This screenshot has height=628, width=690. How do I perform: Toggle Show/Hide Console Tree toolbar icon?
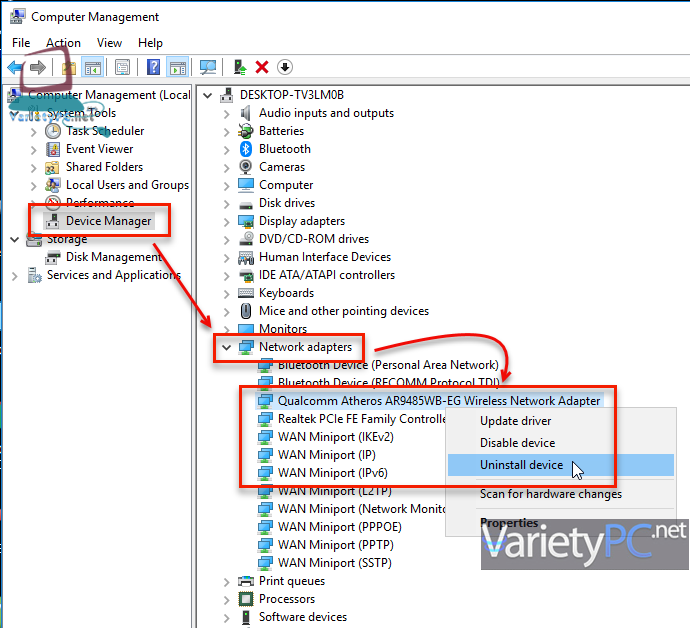93,68
